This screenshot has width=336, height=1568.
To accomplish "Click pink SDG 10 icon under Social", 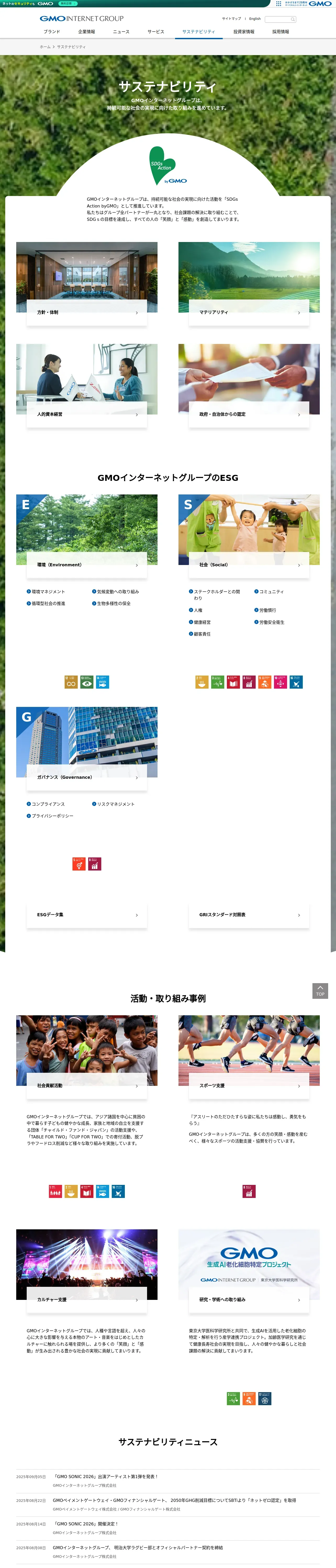I will click(x=280, y=682).
